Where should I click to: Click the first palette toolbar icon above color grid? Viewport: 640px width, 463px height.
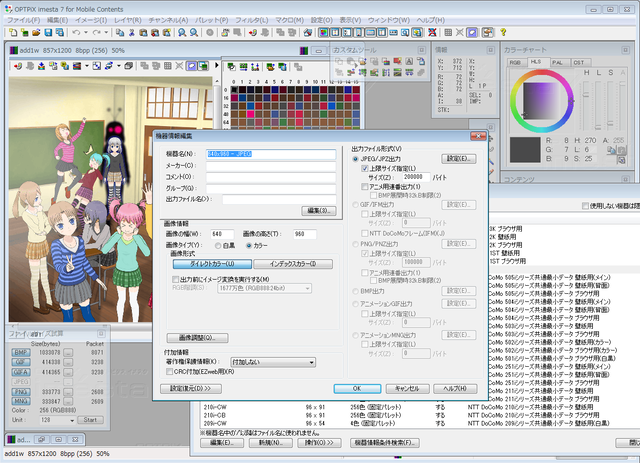231,67
